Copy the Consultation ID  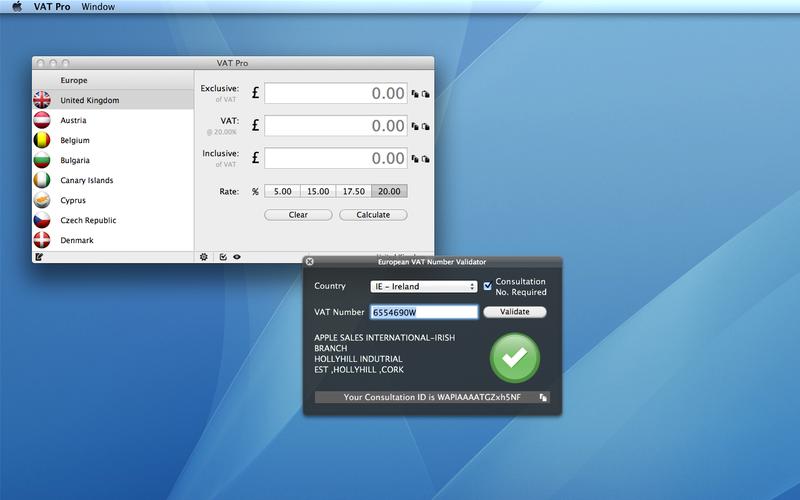click(x=543, y=397)
